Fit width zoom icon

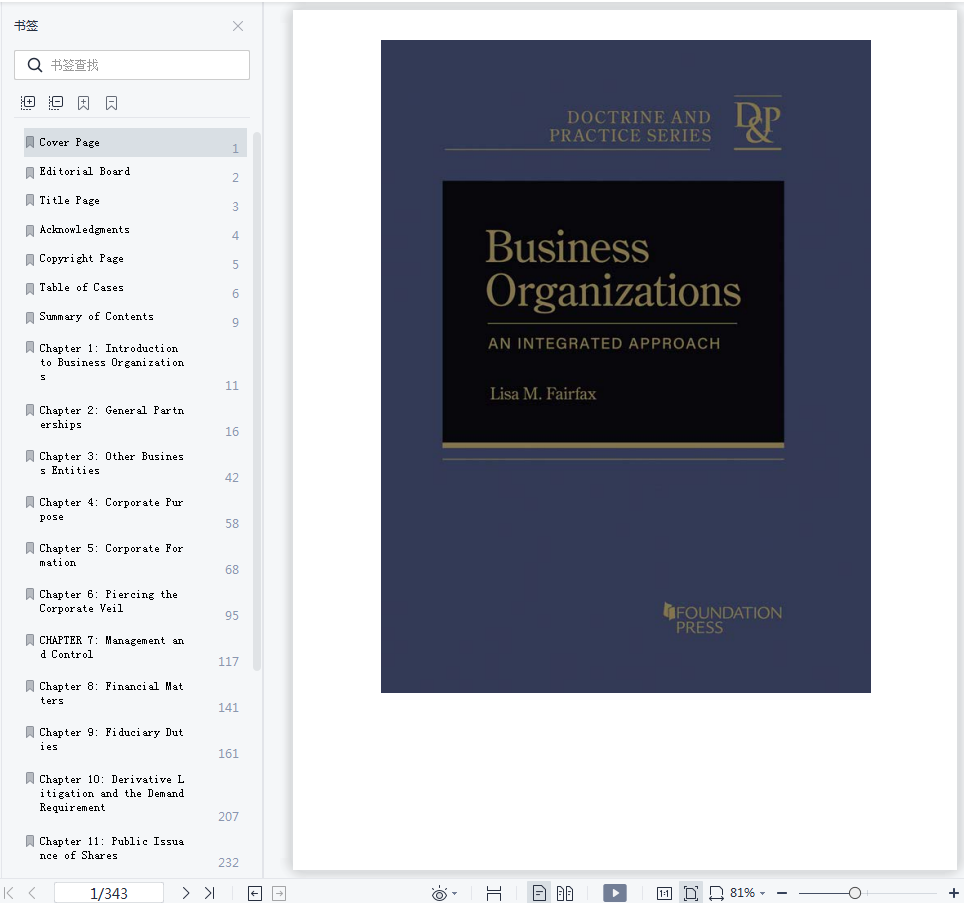(x=716, y=893)
